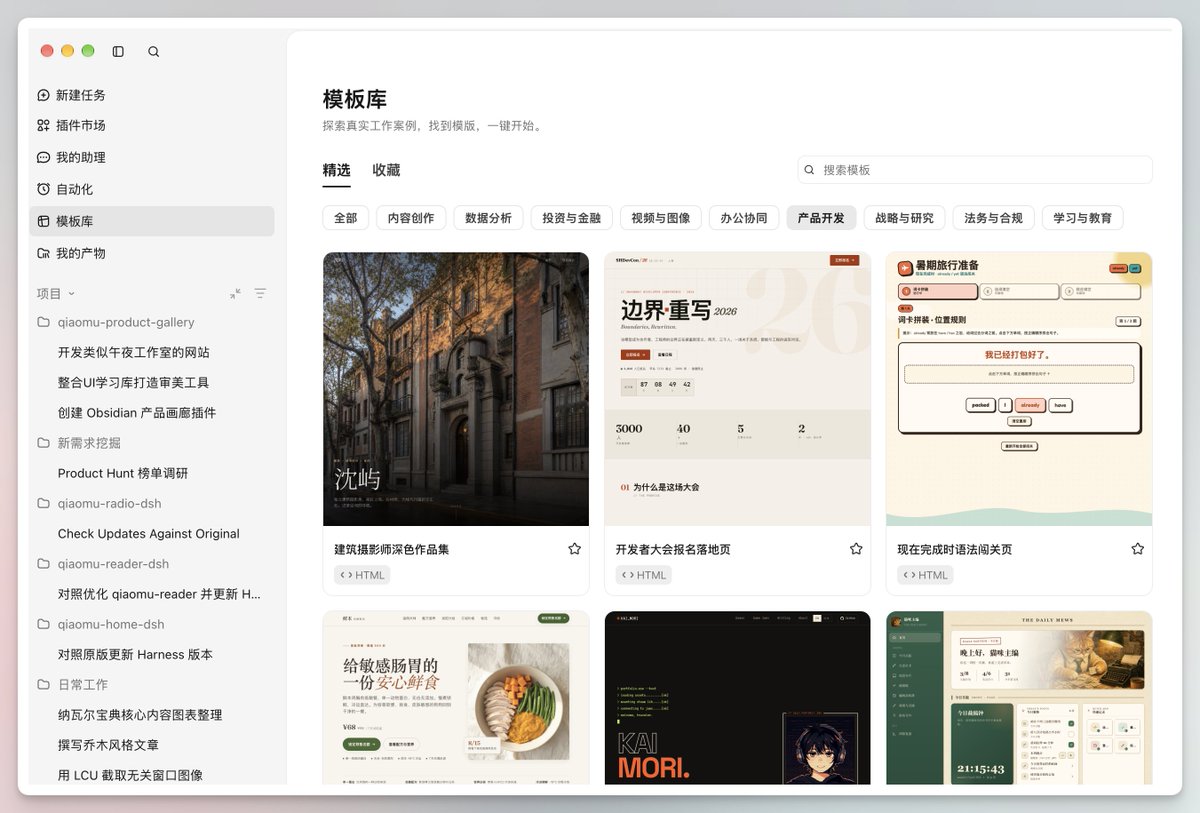This screenshot has width=1200, height=813.
Task: Filter templates by 法务与合规
Action: [x=994, y=218]
